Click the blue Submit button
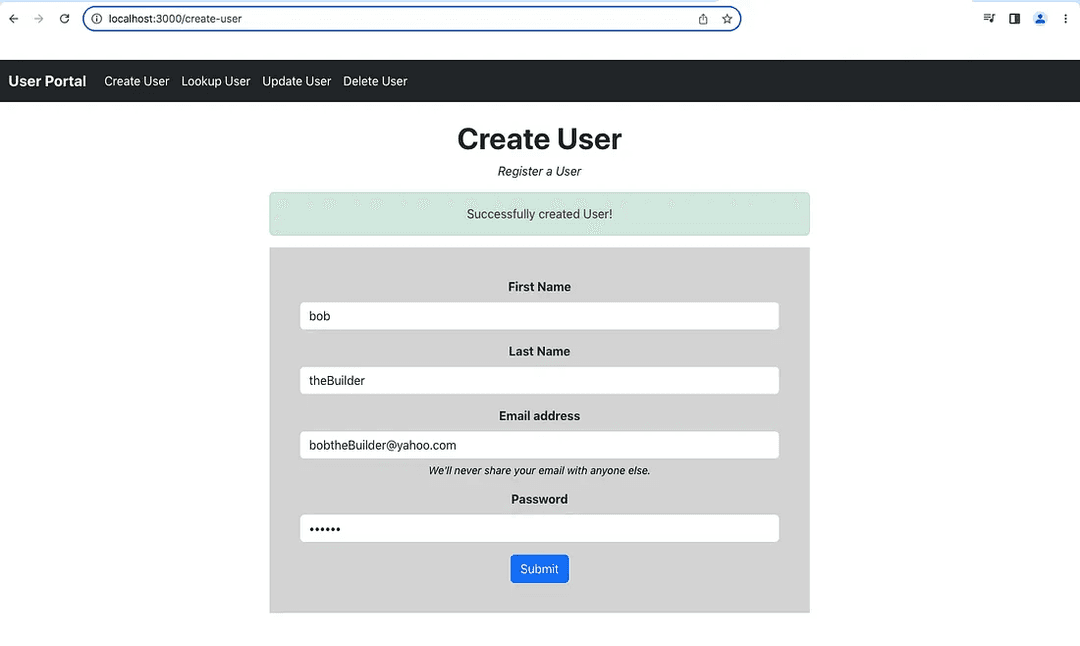 point(539,569)
